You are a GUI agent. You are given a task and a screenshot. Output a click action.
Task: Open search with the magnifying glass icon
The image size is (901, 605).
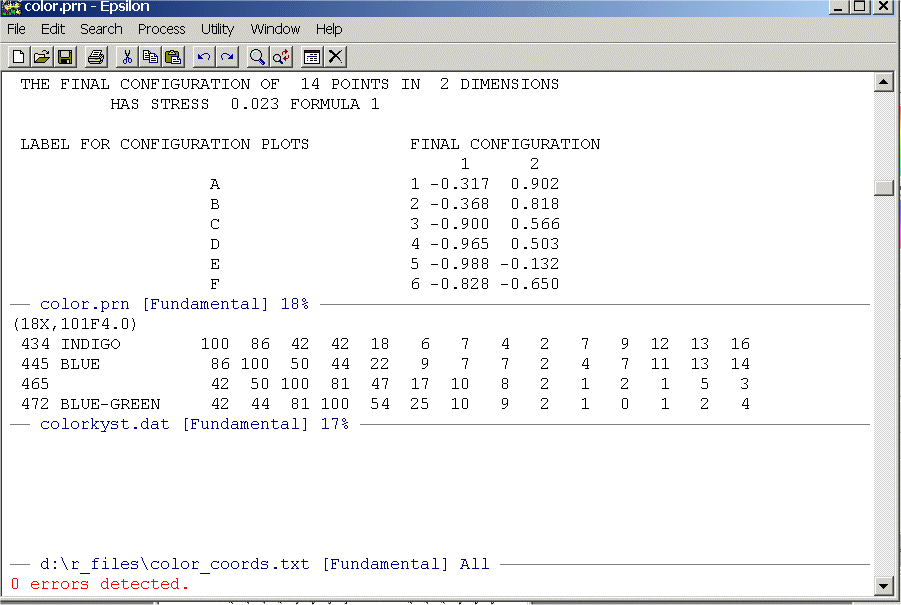(258, 57)
